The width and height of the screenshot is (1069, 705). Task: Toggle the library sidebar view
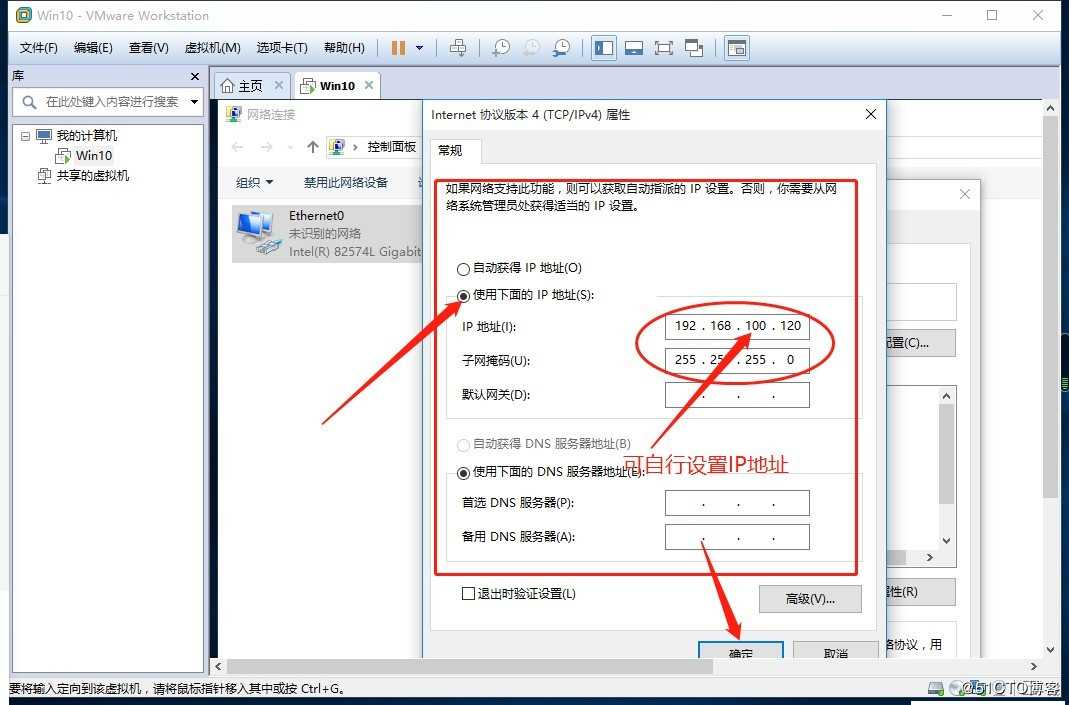tap(603, 48)
